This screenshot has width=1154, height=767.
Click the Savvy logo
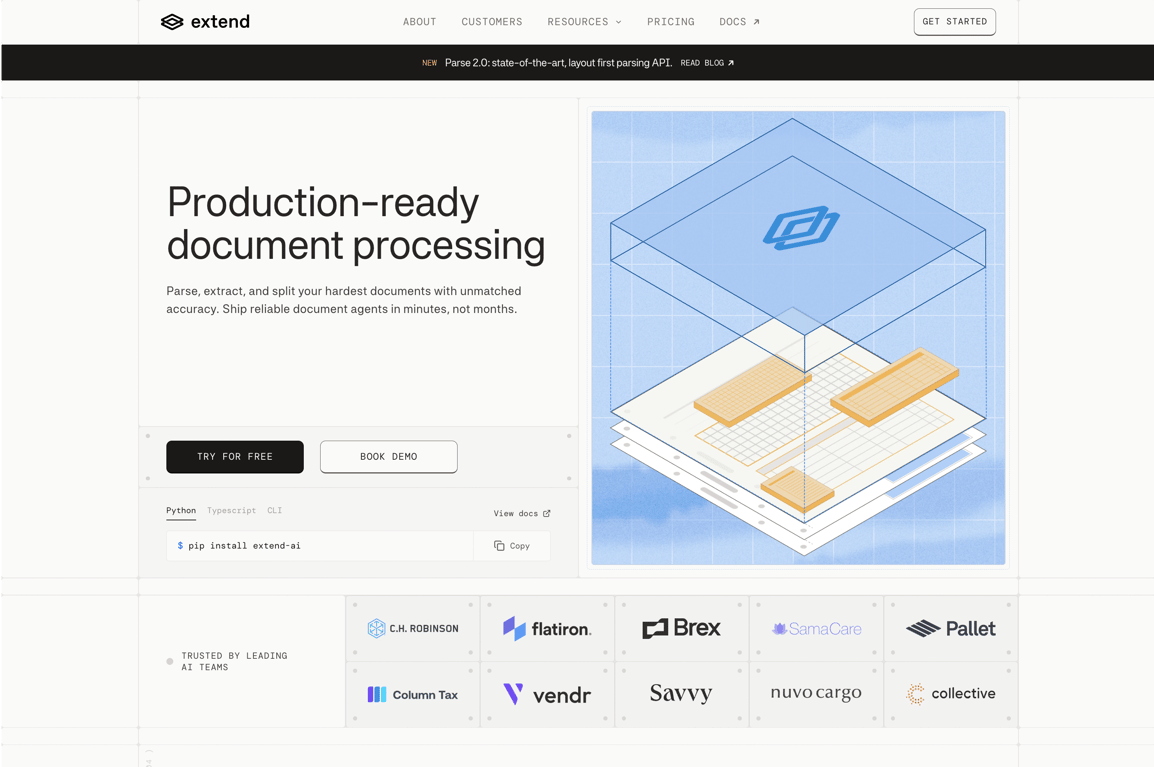pyautogui.click(x=682, y=693)
